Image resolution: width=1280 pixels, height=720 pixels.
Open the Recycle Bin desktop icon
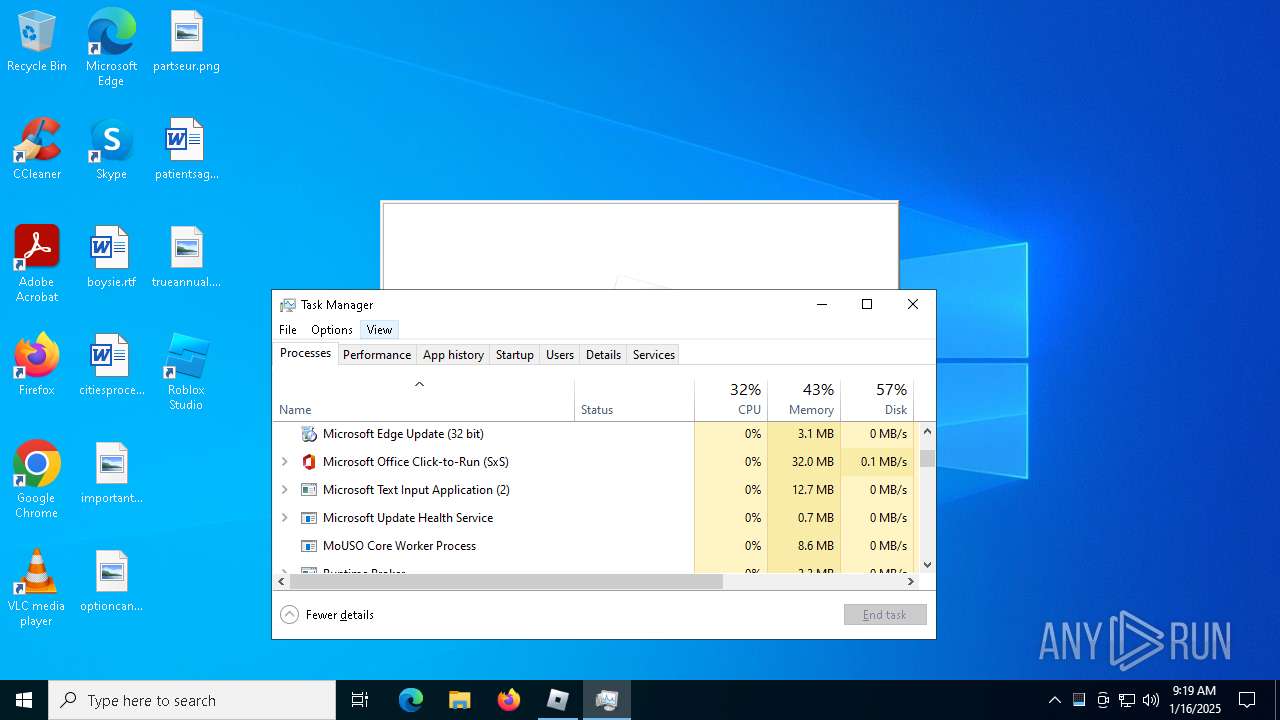pyautogui.click(x=37, y=42)
